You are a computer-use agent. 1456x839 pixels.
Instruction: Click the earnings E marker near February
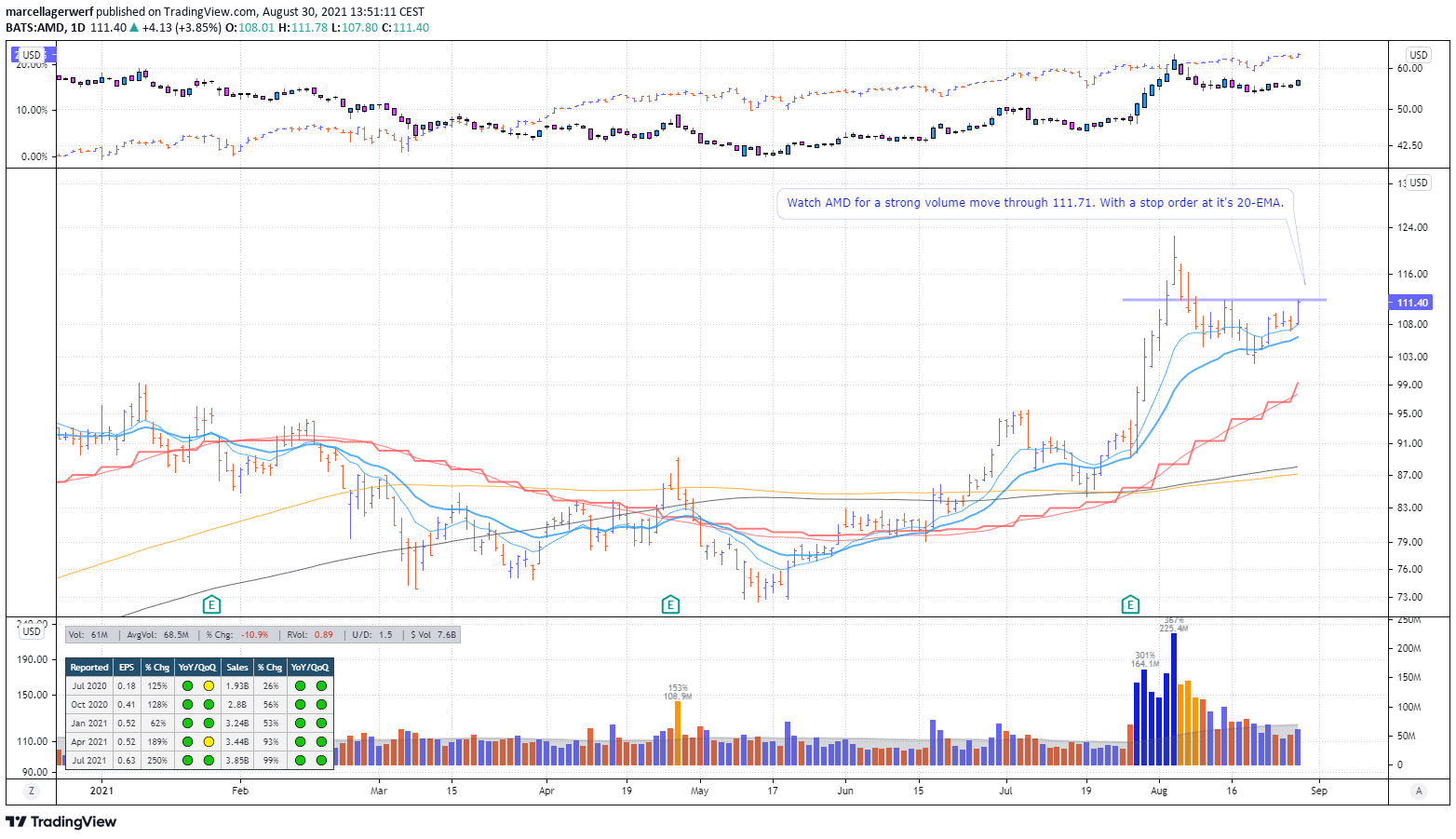click(x=211, y=605)
